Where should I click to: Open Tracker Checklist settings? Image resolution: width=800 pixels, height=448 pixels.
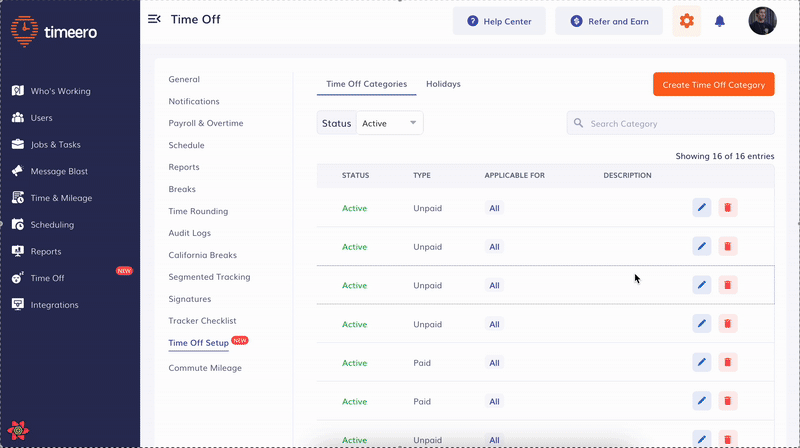[202, 320]
